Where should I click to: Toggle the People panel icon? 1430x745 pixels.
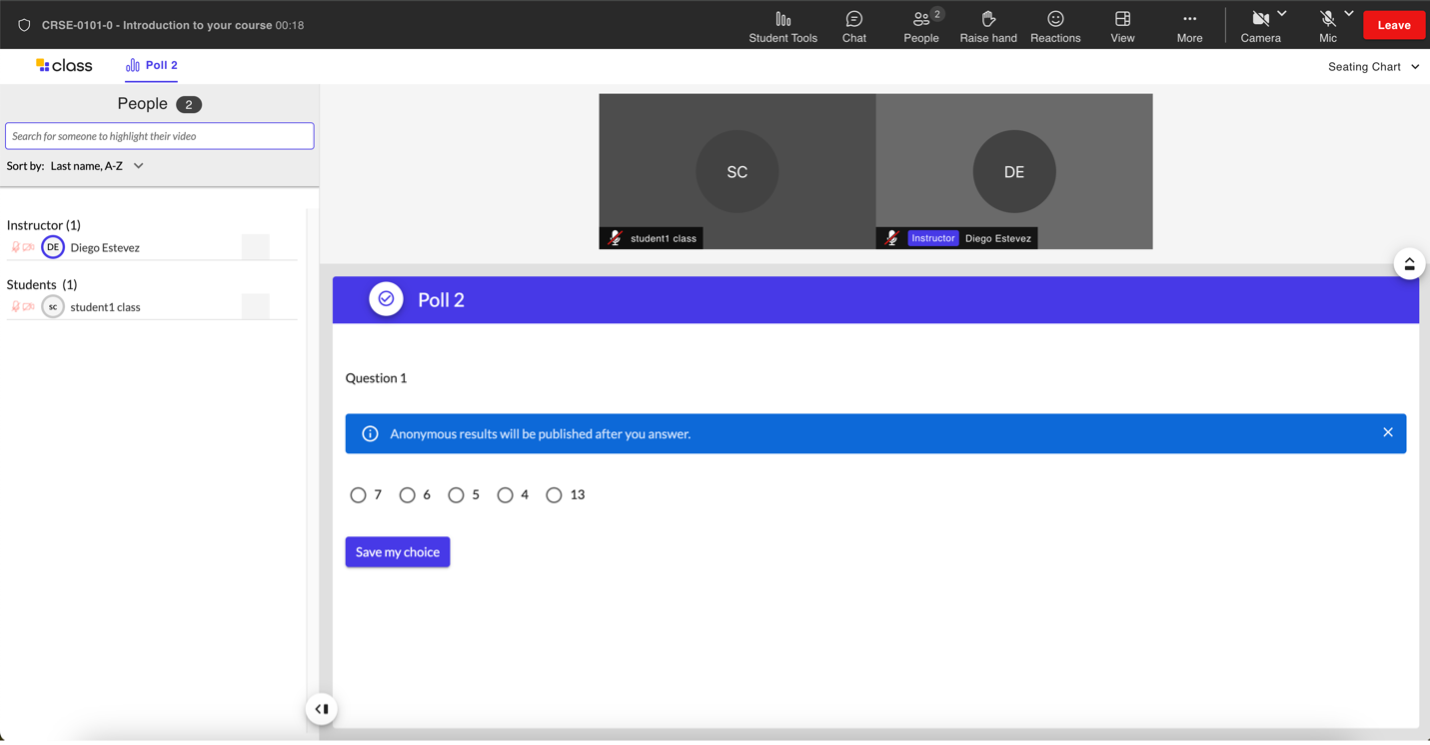921,26
